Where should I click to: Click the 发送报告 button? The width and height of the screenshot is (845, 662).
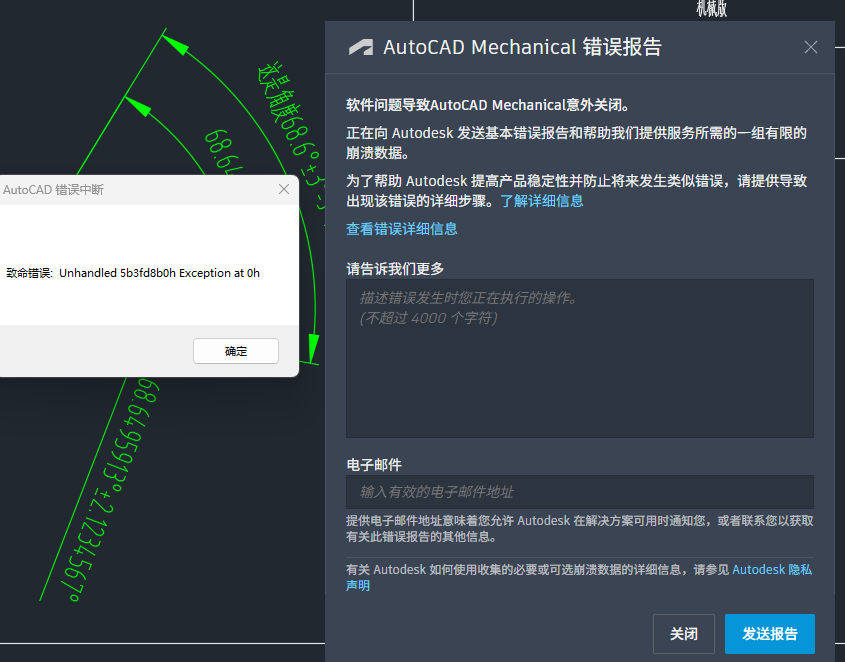770,634
